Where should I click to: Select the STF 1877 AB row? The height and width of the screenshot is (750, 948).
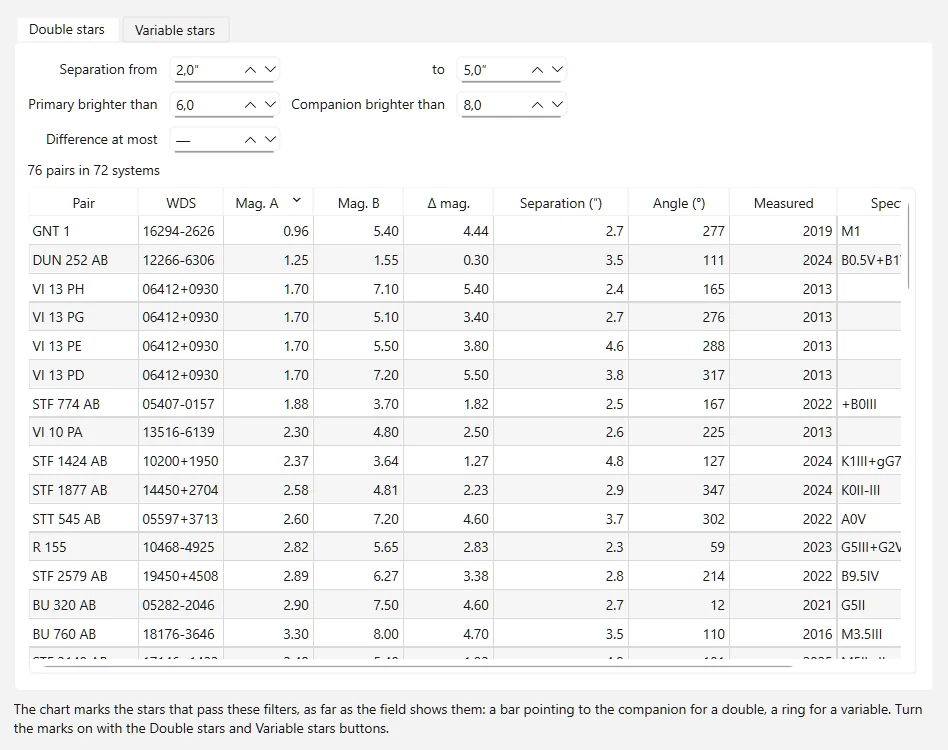click(x=465, y=490)
